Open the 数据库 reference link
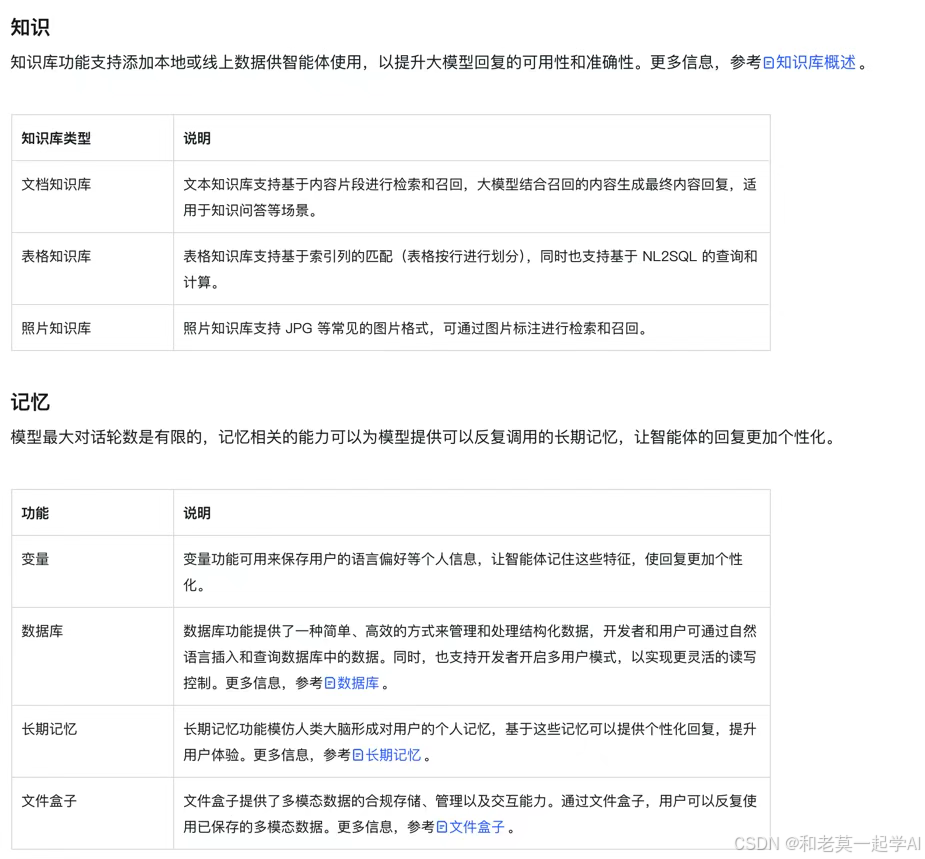The image size is (925, 859). [x=358, y=683]
